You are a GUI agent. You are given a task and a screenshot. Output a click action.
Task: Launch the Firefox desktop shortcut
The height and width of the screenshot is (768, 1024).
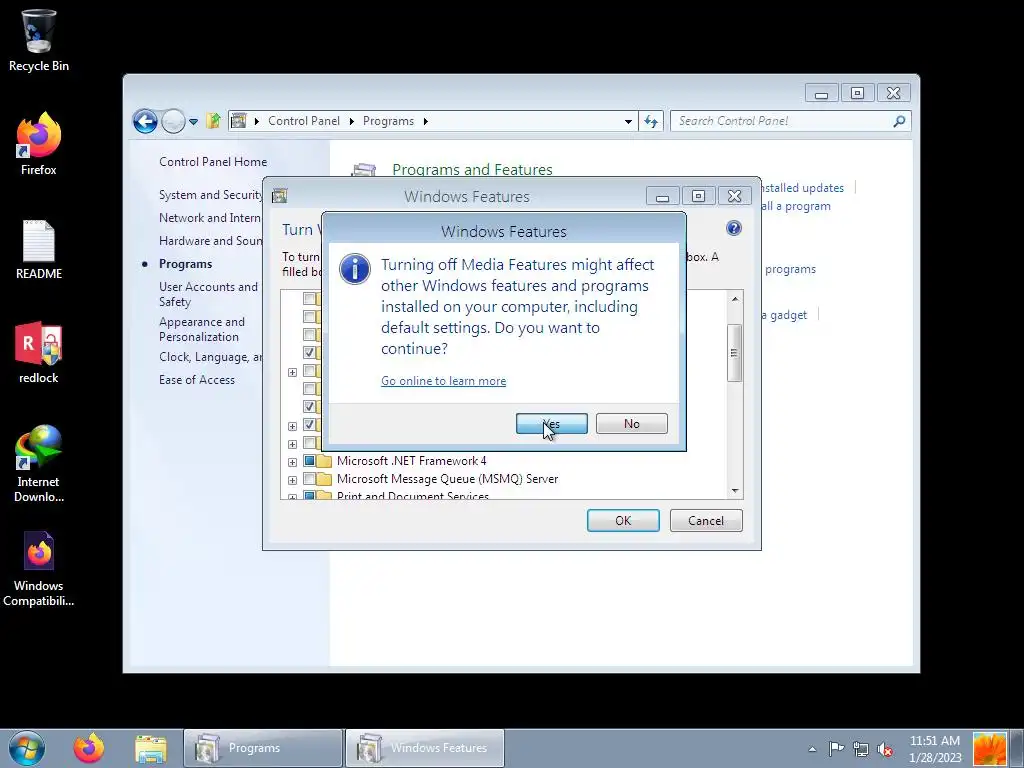[x=39, y=144]
